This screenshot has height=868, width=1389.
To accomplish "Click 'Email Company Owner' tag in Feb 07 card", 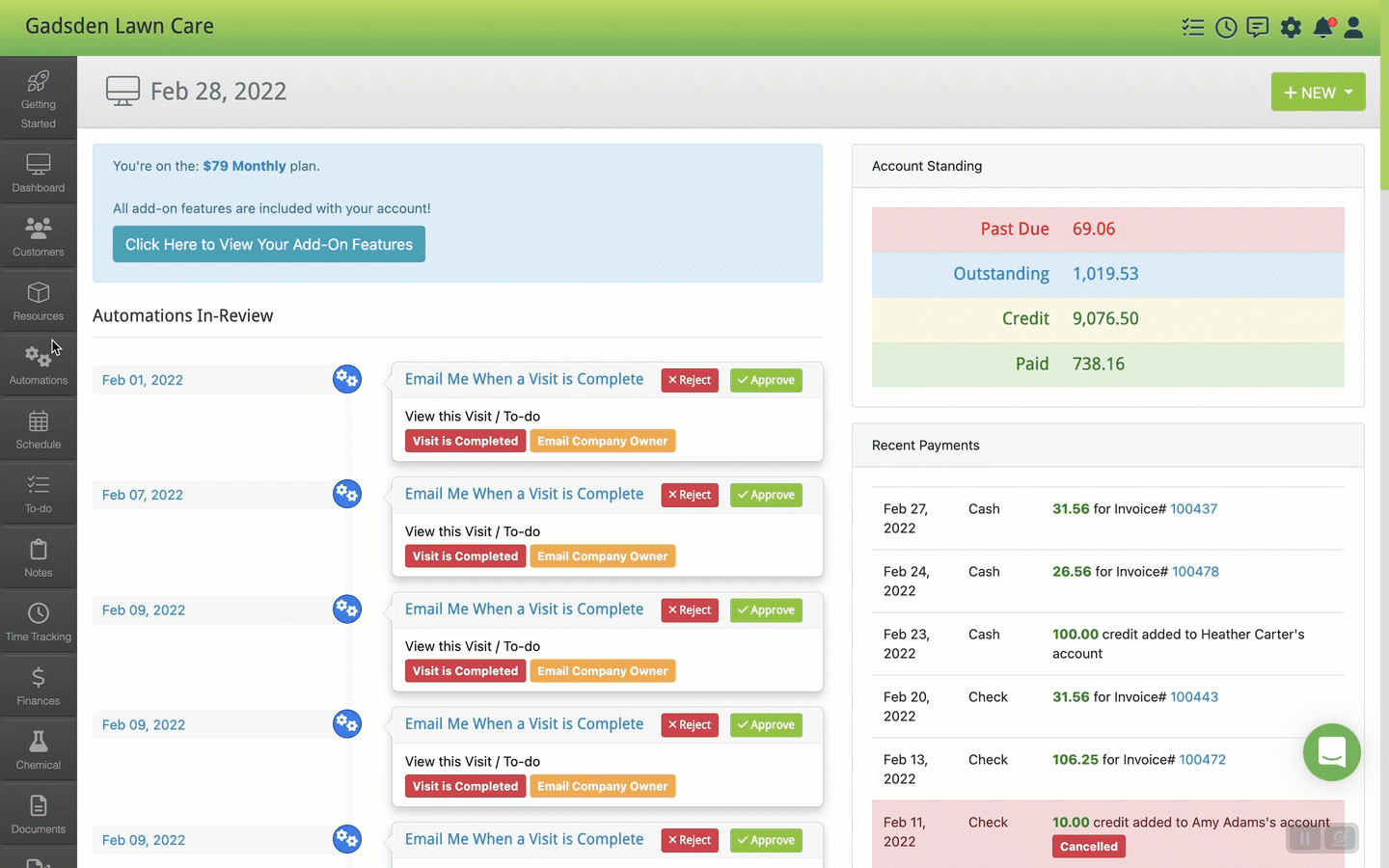I will pyautogui.click(x=603, y=556).
